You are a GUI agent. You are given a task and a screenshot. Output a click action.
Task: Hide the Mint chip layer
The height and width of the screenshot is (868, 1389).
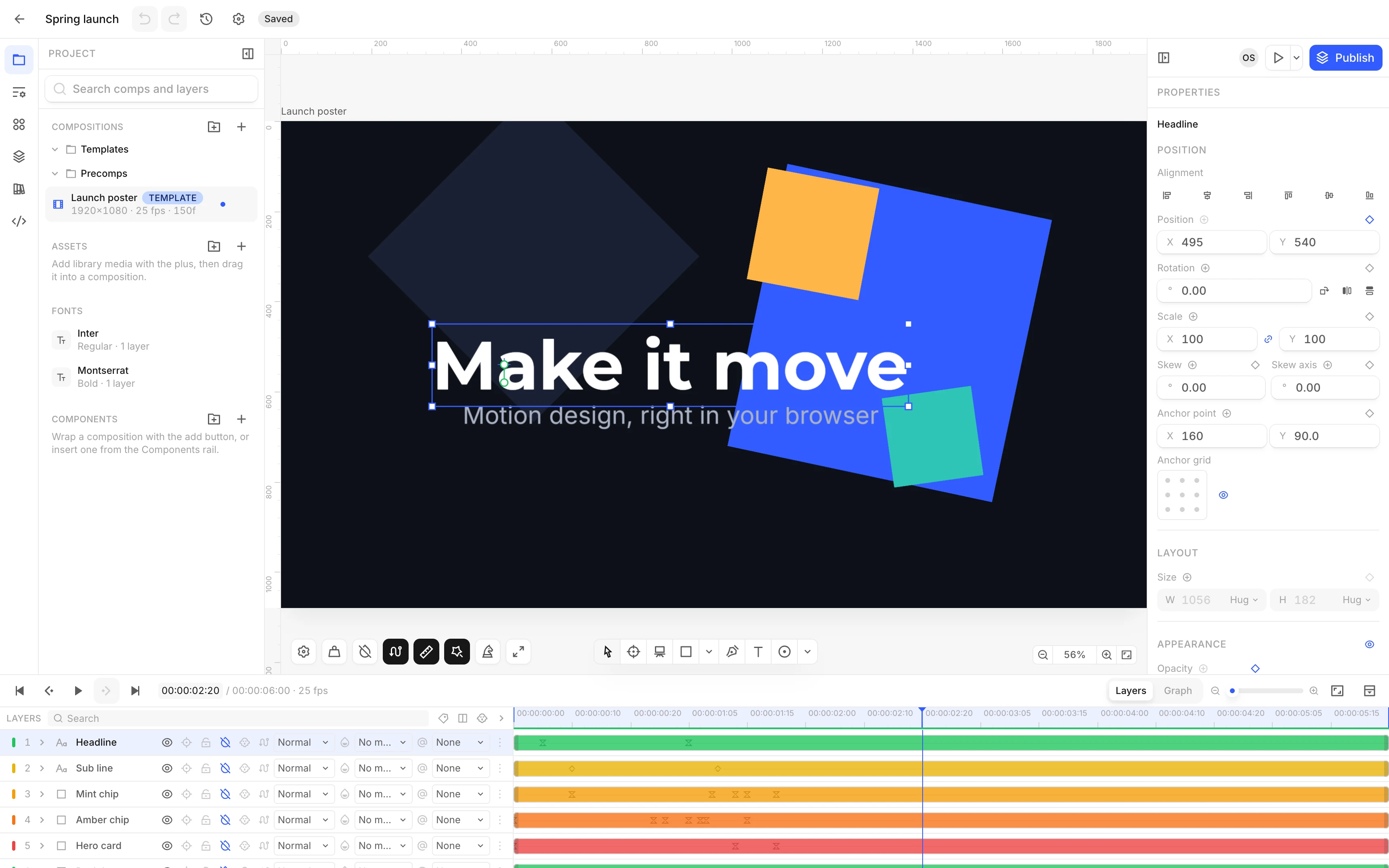(167, 794)
